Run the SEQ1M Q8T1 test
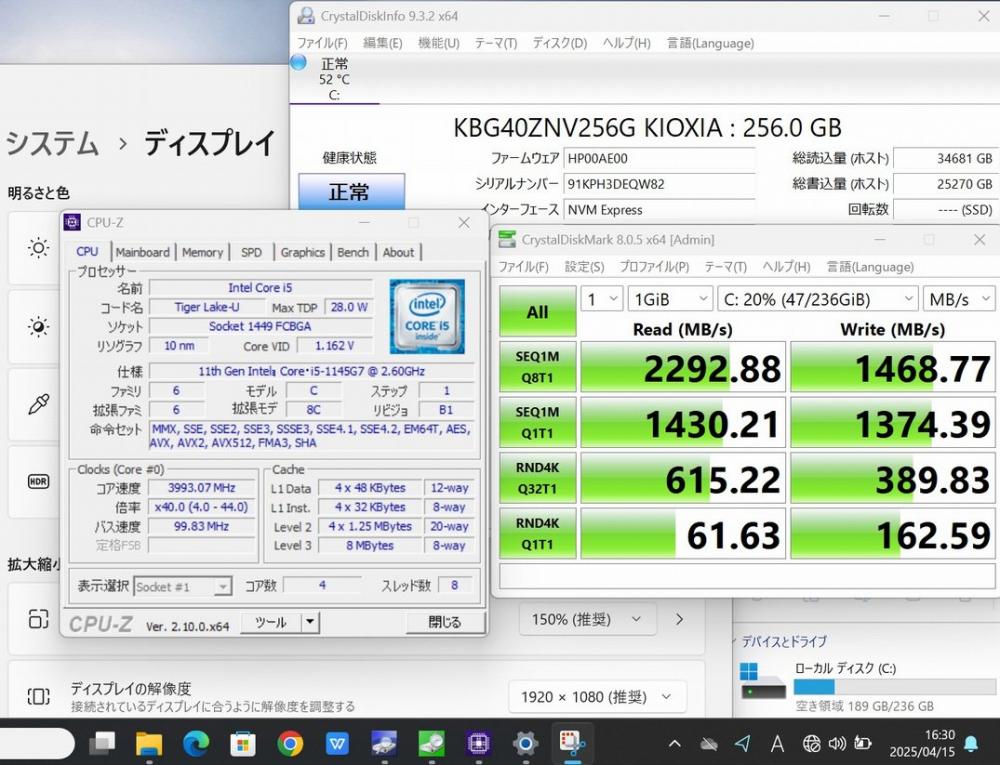The image size is (1000, 765). click(x=538, y=367)
